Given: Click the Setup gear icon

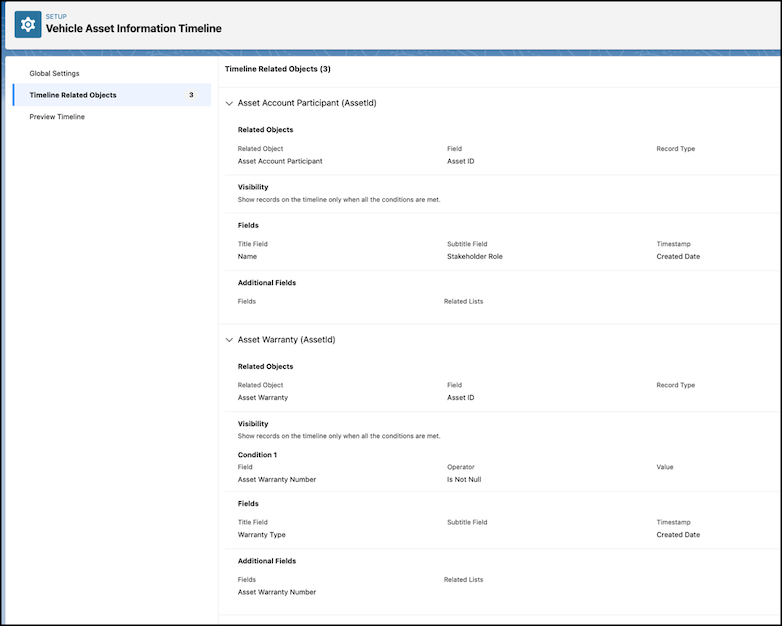Looking at the screenshot, I should tap(28, 24).
